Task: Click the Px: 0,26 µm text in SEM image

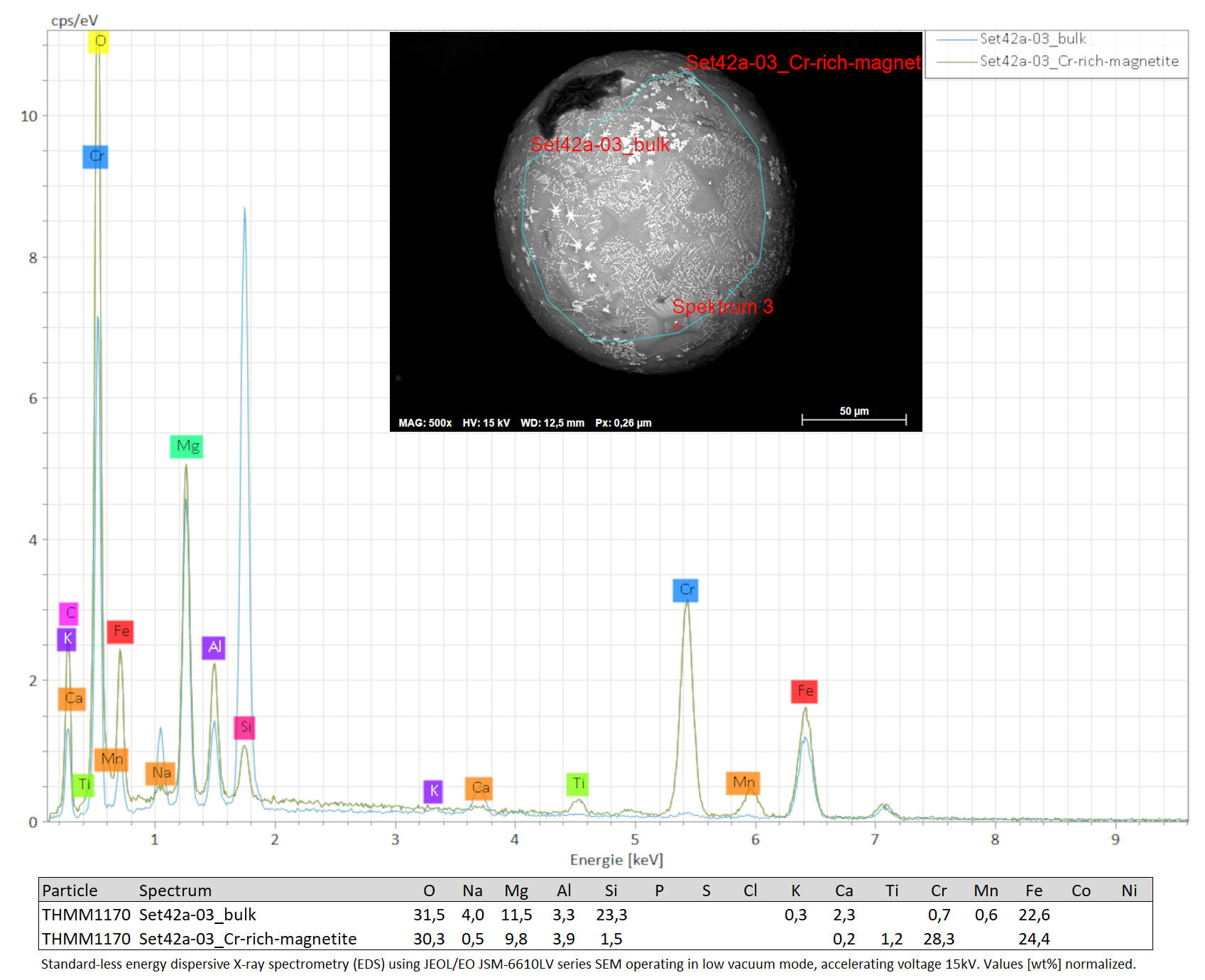Action: click(623, 423)
